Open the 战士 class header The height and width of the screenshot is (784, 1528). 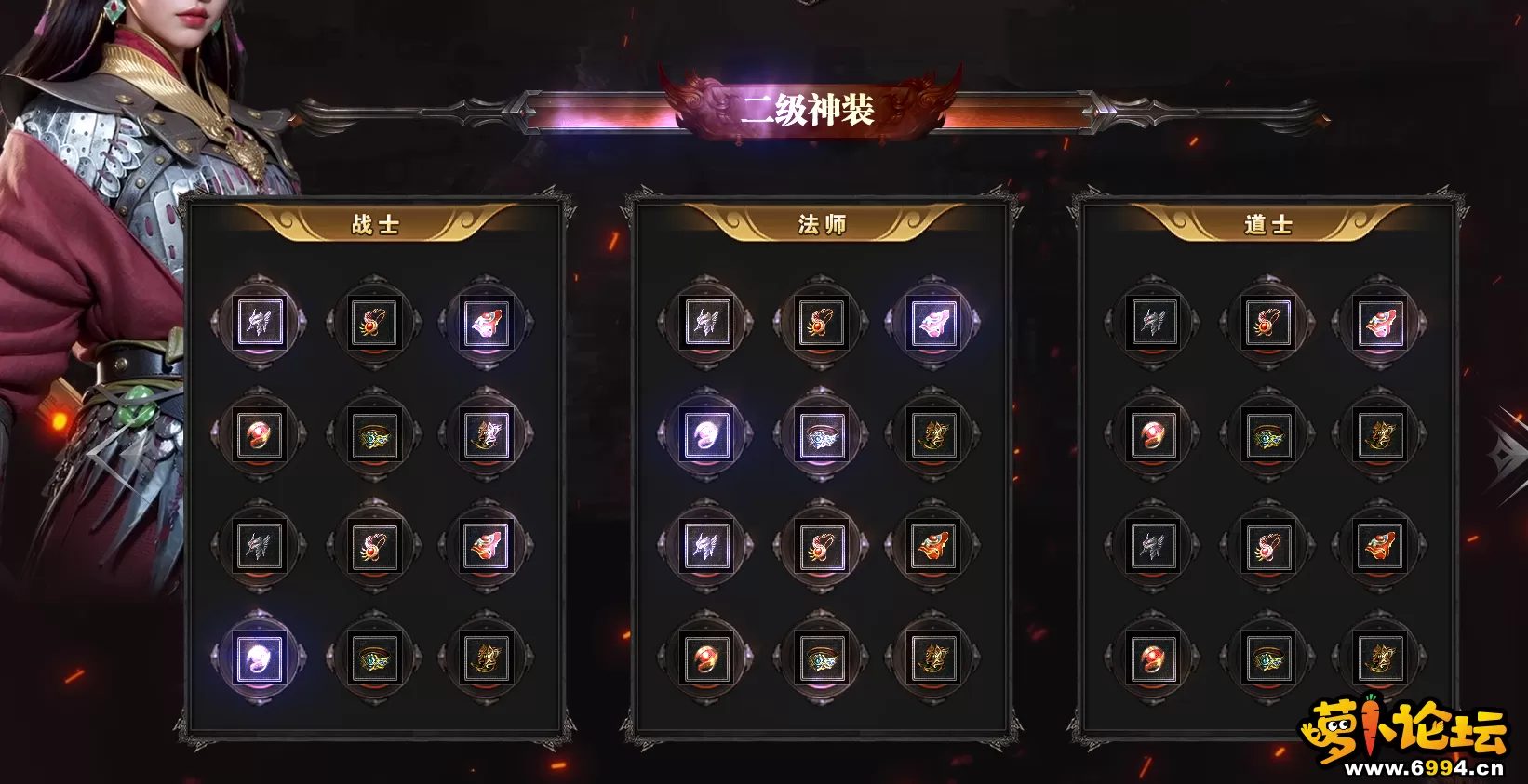coord(375,224)
